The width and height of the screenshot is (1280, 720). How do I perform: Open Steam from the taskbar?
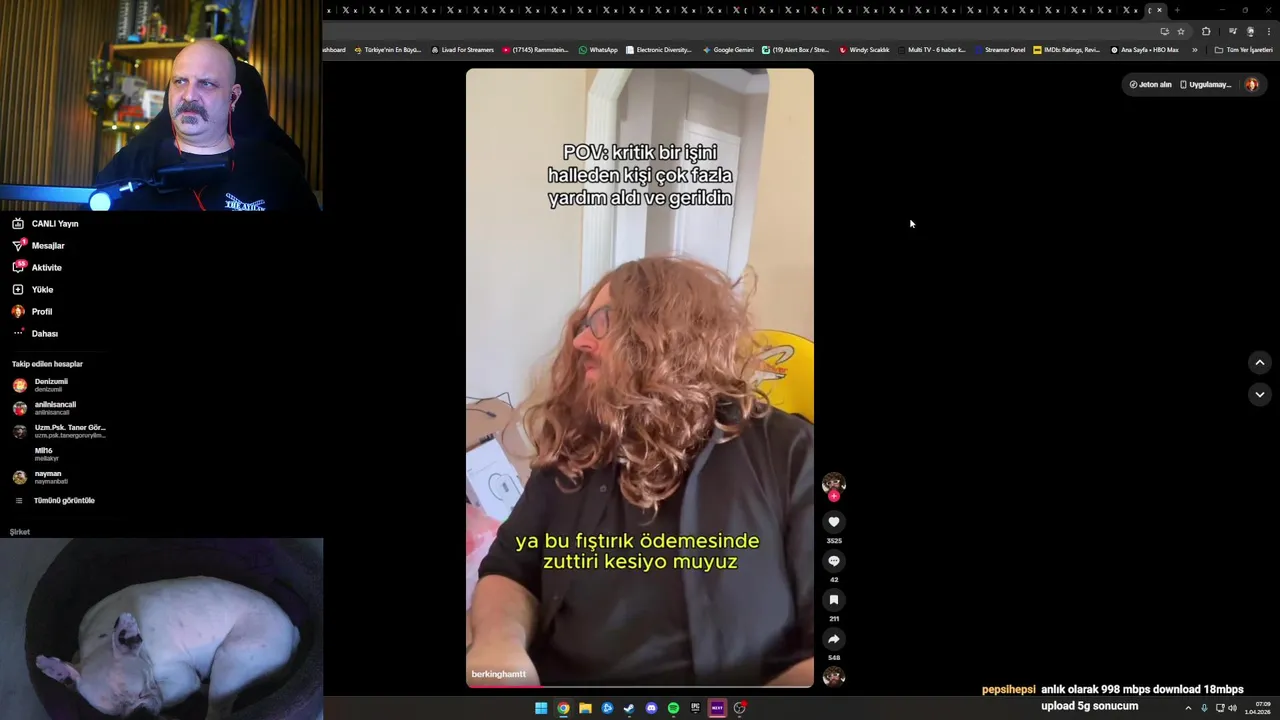point(629,708)
